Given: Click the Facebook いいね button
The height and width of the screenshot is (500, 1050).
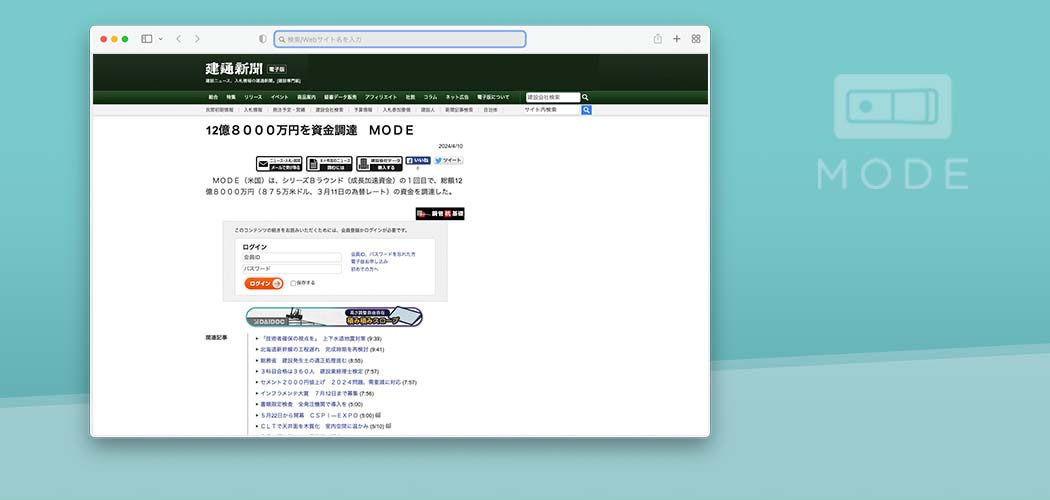Looking at the screenshot, I should pyautogui.click(x=417, y=160).
